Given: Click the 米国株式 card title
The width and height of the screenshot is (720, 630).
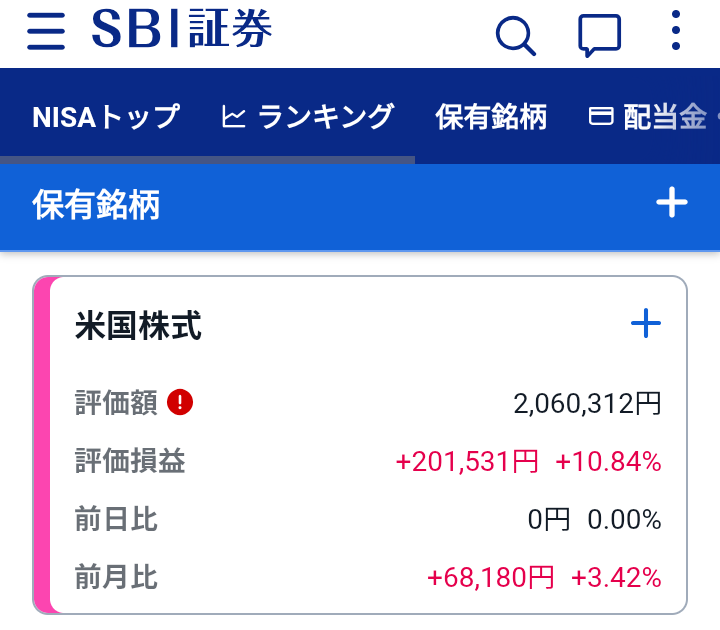Looking at the screenshot, I should (138, 326).
